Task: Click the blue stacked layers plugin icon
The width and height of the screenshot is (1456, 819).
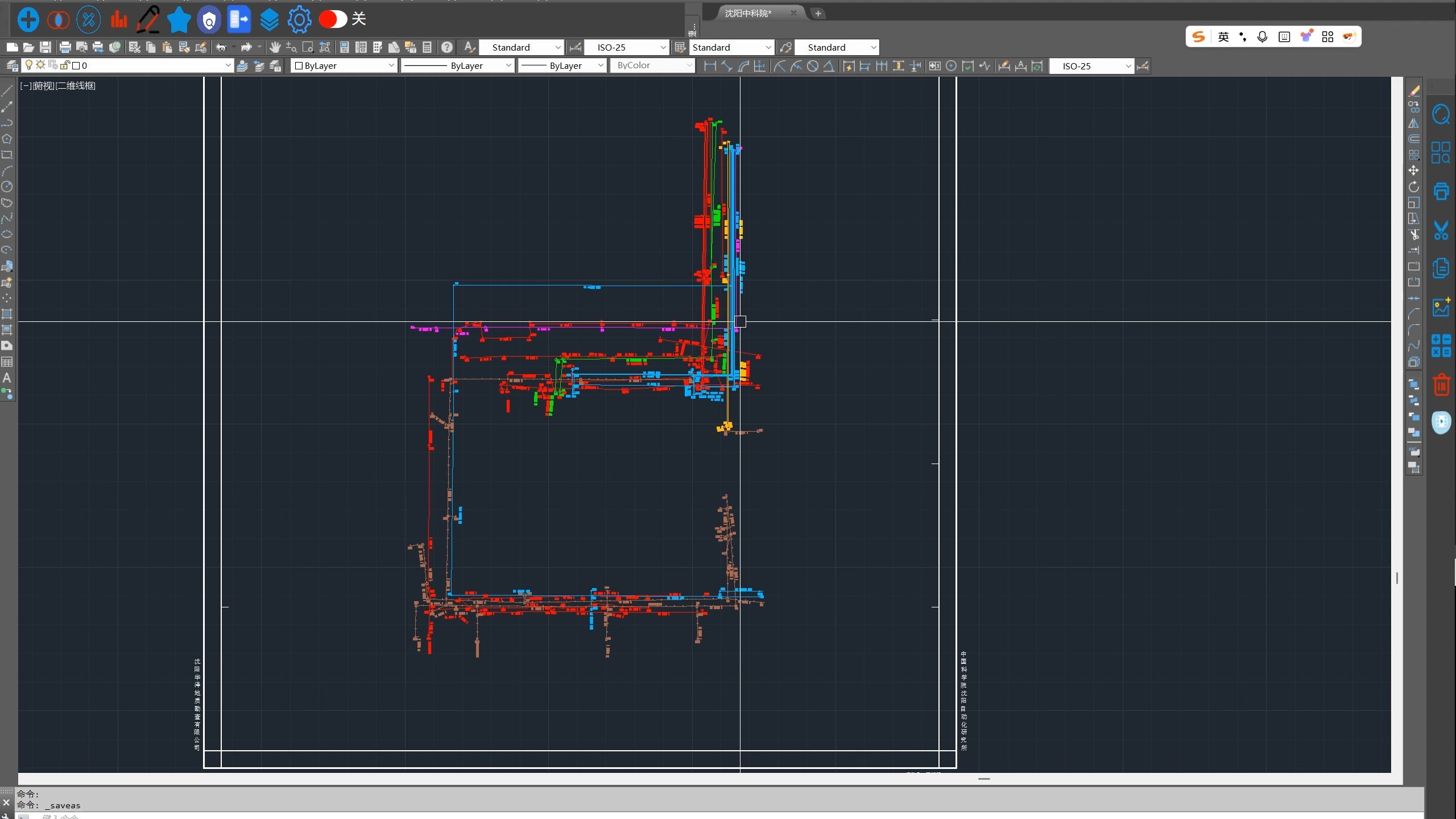Action: tap(269, 19)
